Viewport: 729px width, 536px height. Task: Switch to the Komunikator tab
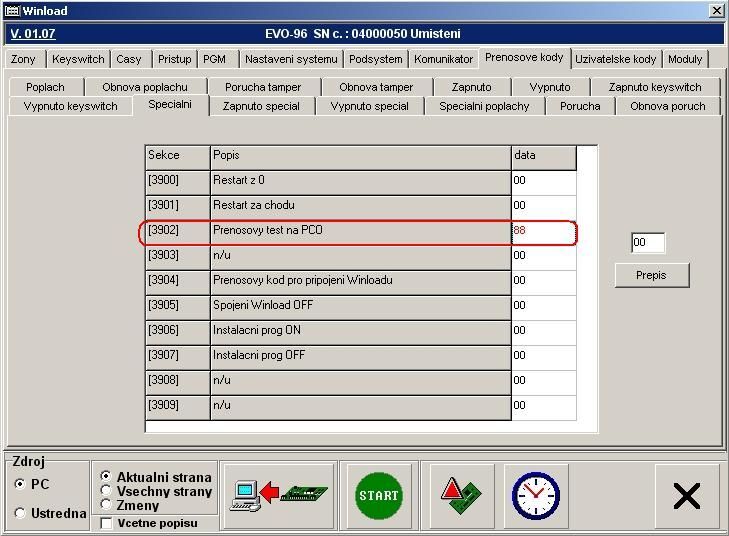coord(443,59)
